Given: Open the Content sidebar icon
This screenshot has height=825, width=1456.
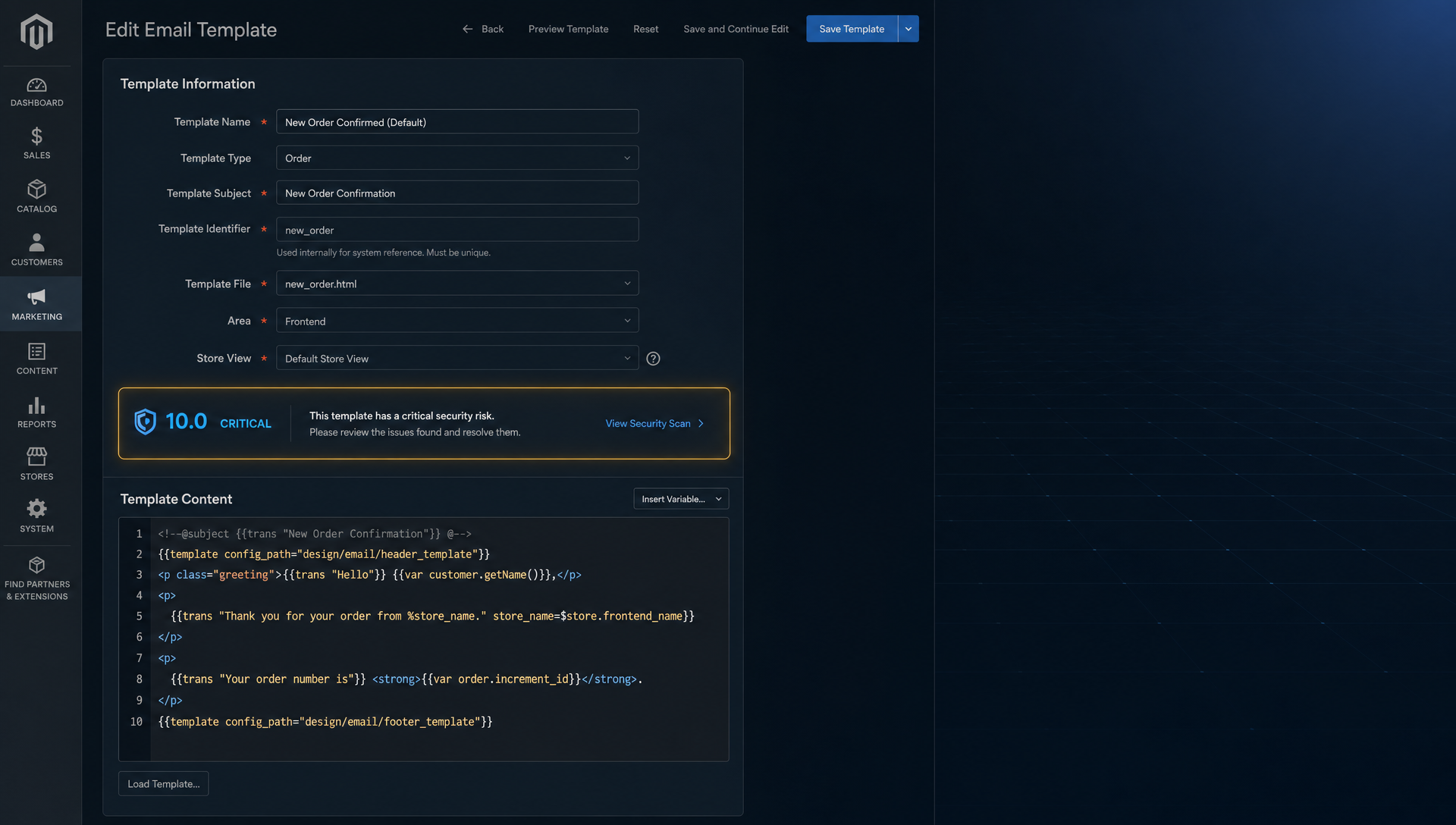Looking at the screenshot, I should coord(36,351).
